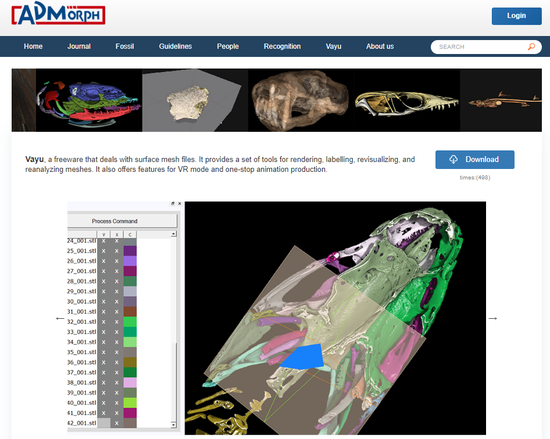Viewport: 550px width, 439px height.
Task: Open the fish skeleton banner image
Action: [501, 100]
